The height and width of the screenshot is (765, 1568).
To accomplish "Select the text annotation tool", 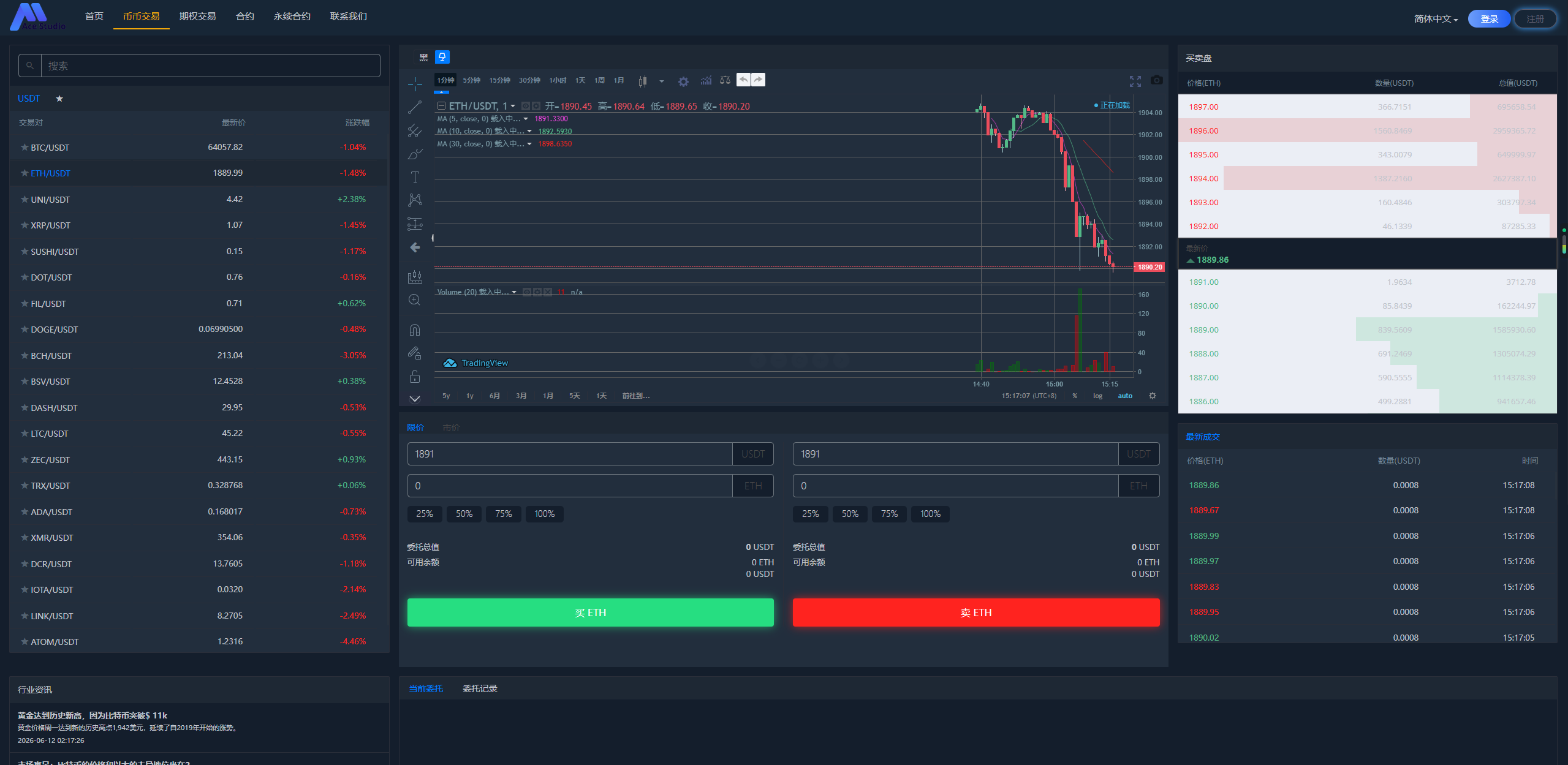I will [x=415, y=177].
